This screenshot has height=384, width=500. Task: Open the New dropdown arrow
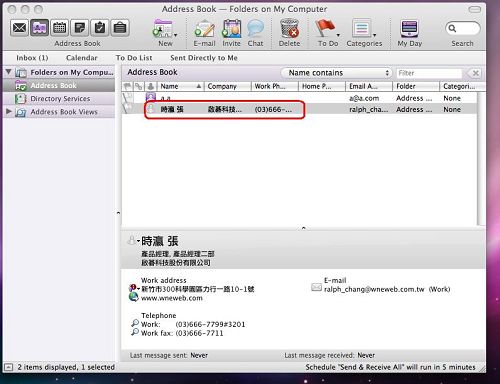tap(176, 35)
